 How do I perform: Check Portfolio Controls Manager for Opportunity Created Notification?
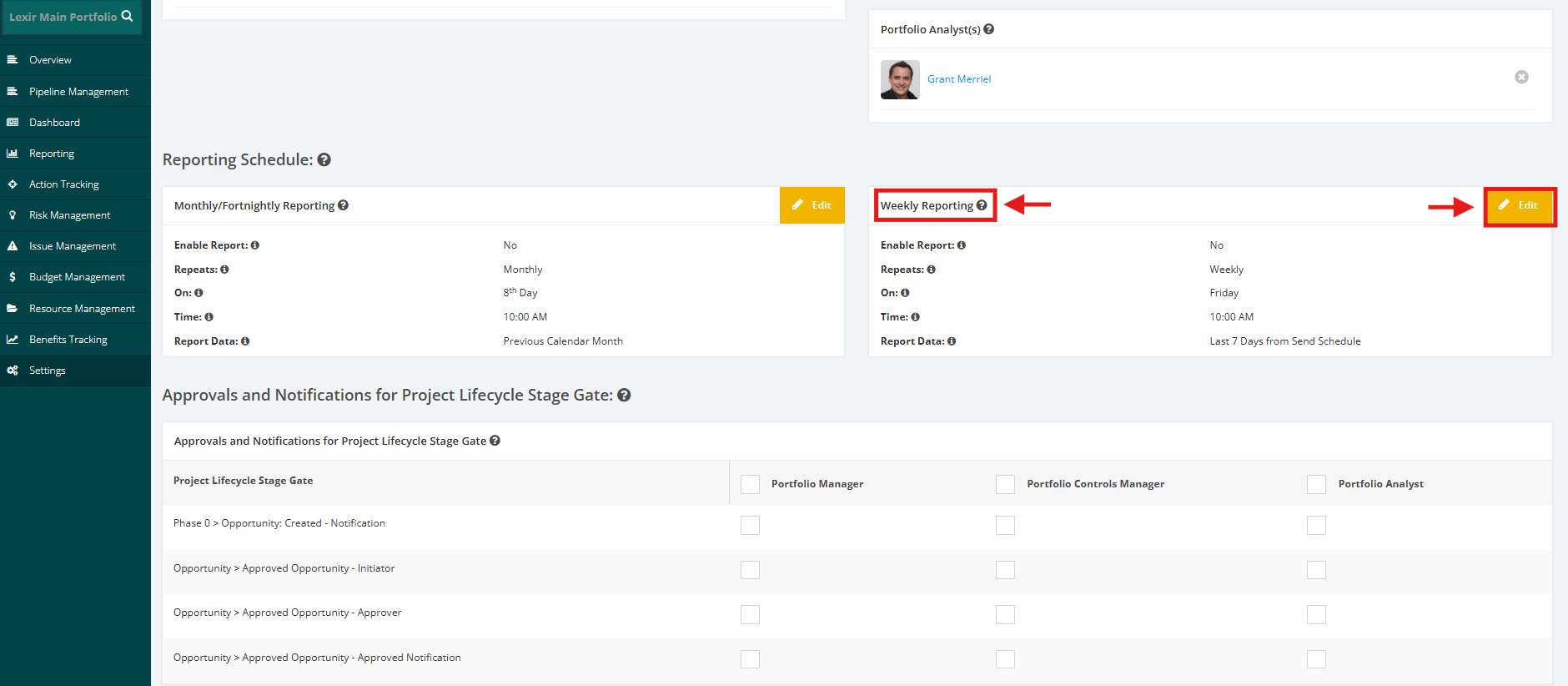click(1005, 525)
